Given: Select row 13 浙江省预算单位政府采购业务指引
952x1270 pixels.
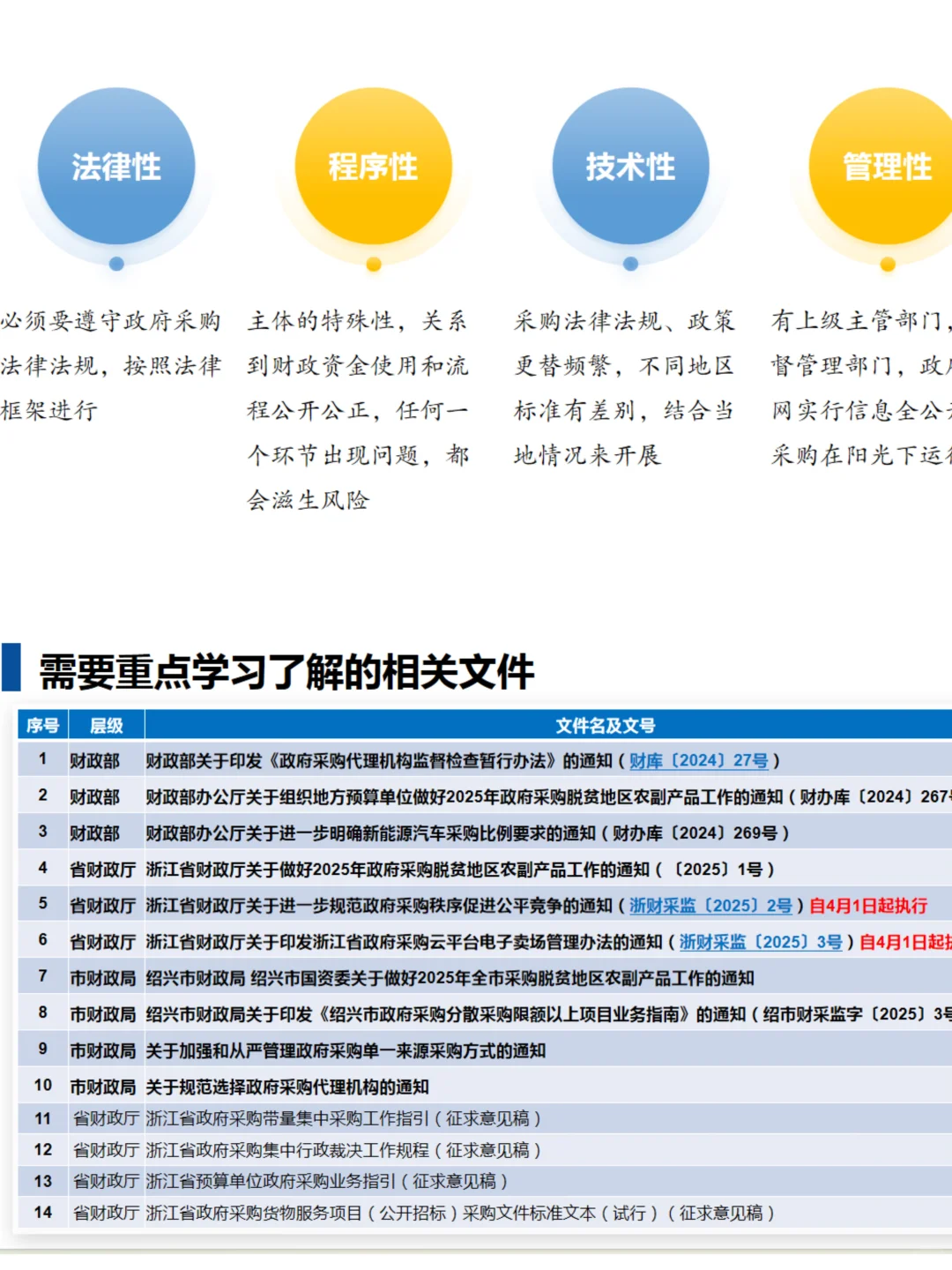Looking at the screenshot, I should 485,1182.
